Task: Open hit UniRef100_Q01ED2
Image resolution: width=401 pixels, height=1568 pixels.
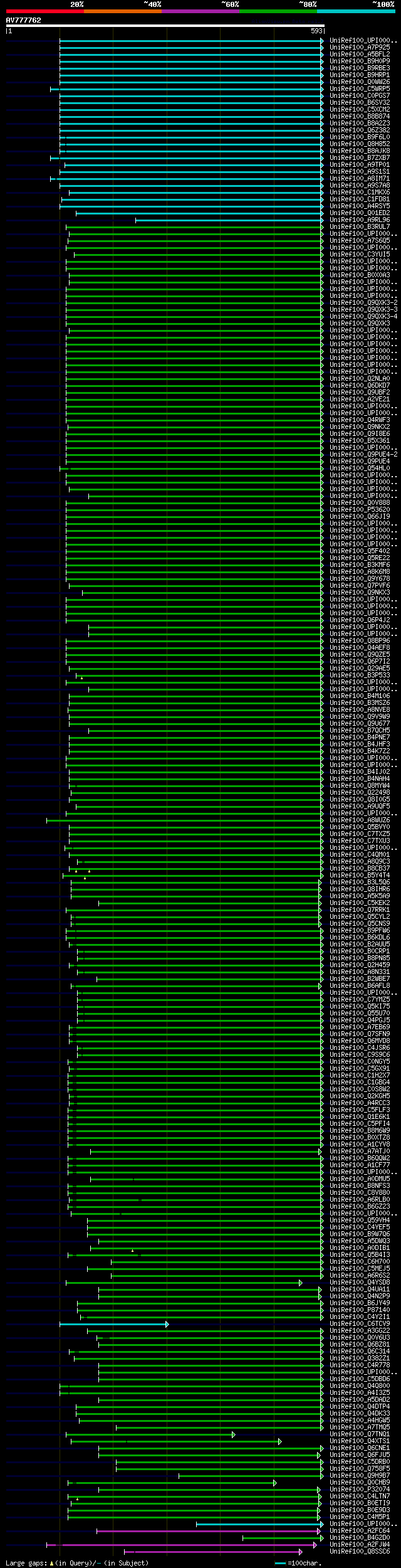Action: pyautogui.click(x=360, y=213)
